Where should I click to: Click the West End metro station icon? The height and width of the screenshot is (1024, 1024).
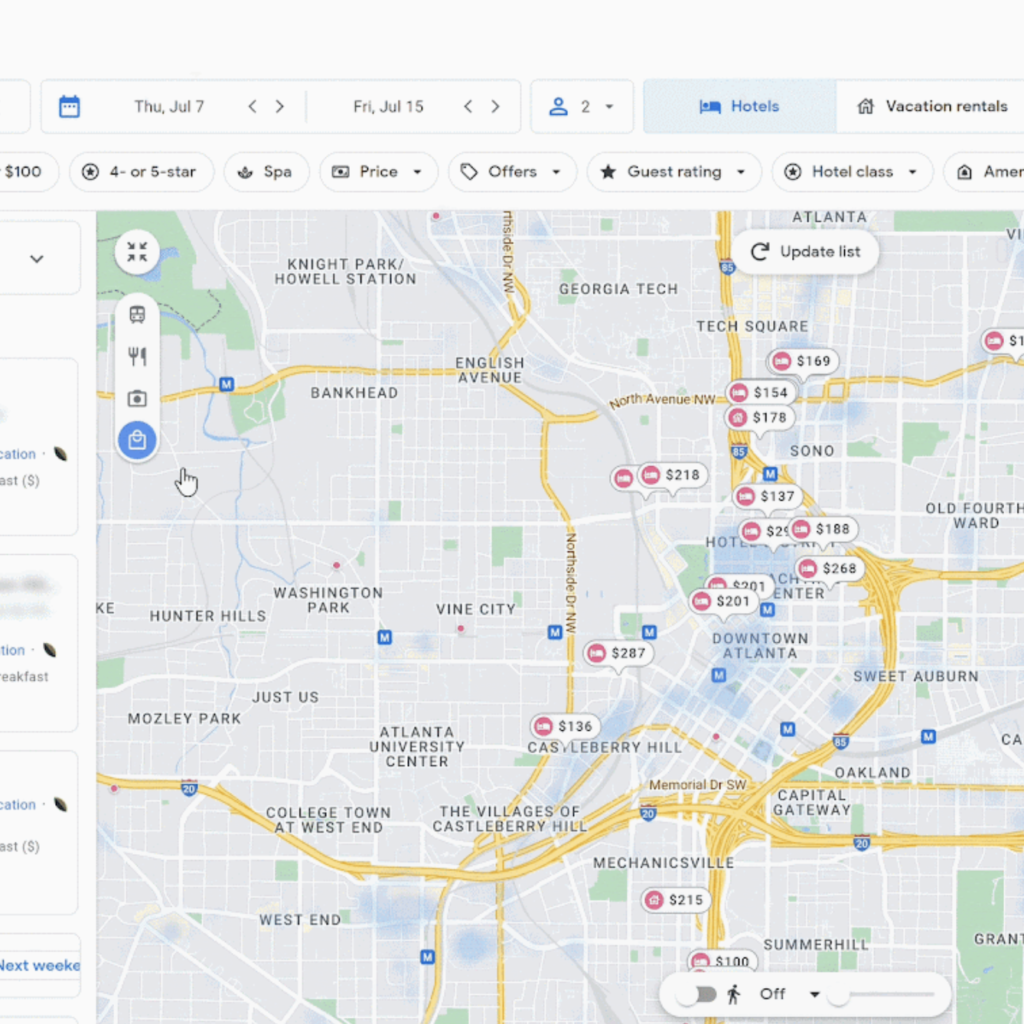[428, 957]
